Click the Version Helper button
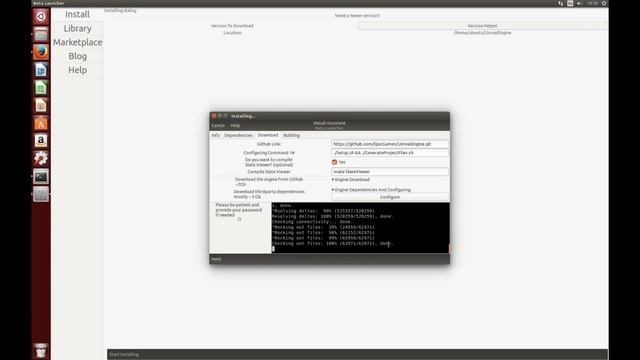 [482, 26]
